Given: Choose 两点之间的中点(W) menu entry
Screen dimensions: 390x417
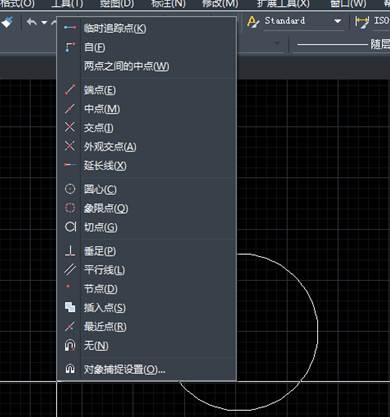Looking at the screenshot, I should [x=147, y=66].
